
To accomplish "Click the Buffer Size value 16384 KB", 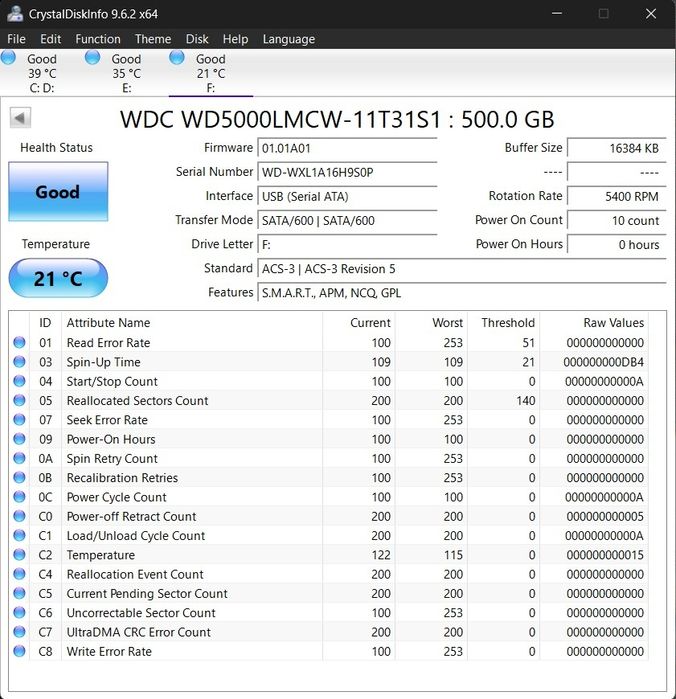I will point(617,148).
